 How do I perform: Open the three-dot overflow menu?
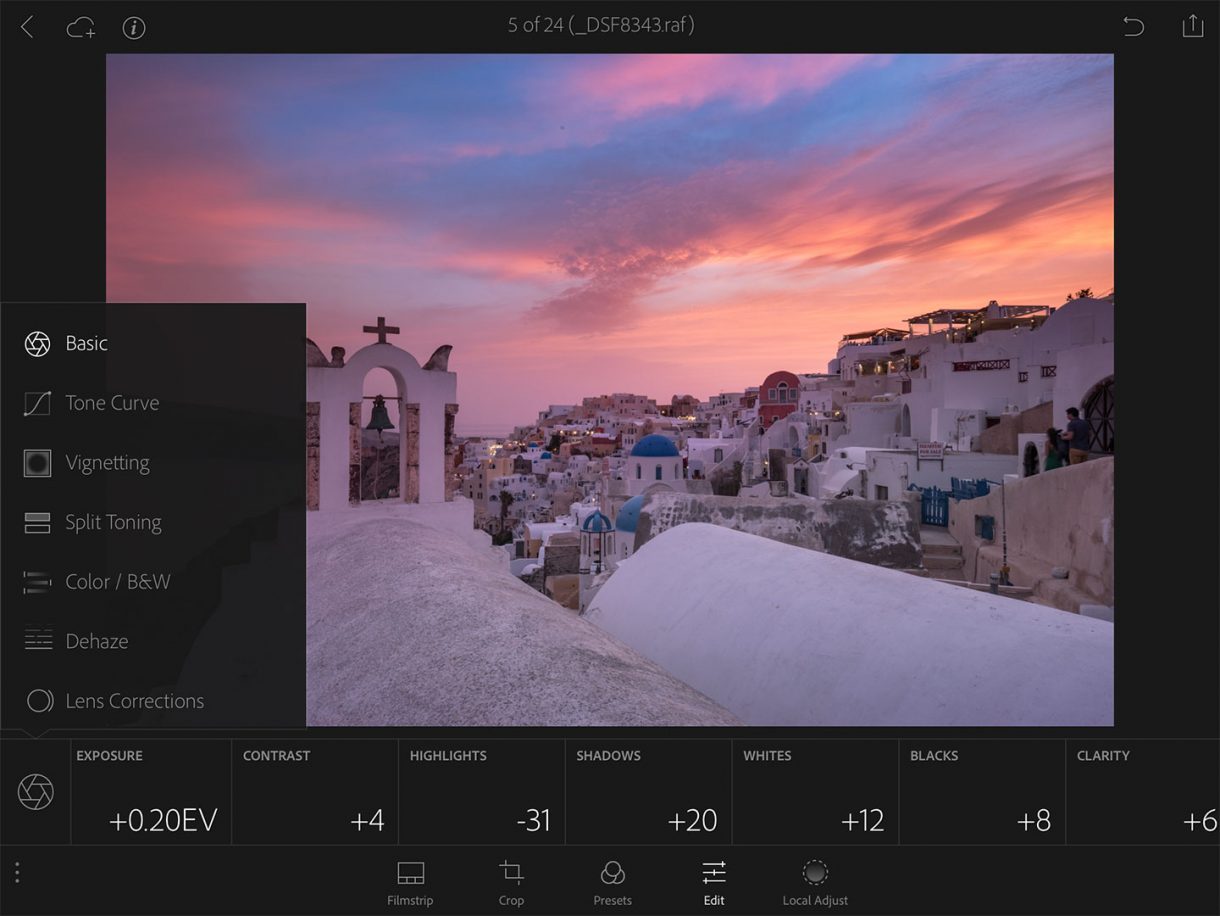click(x=16, y=872)
